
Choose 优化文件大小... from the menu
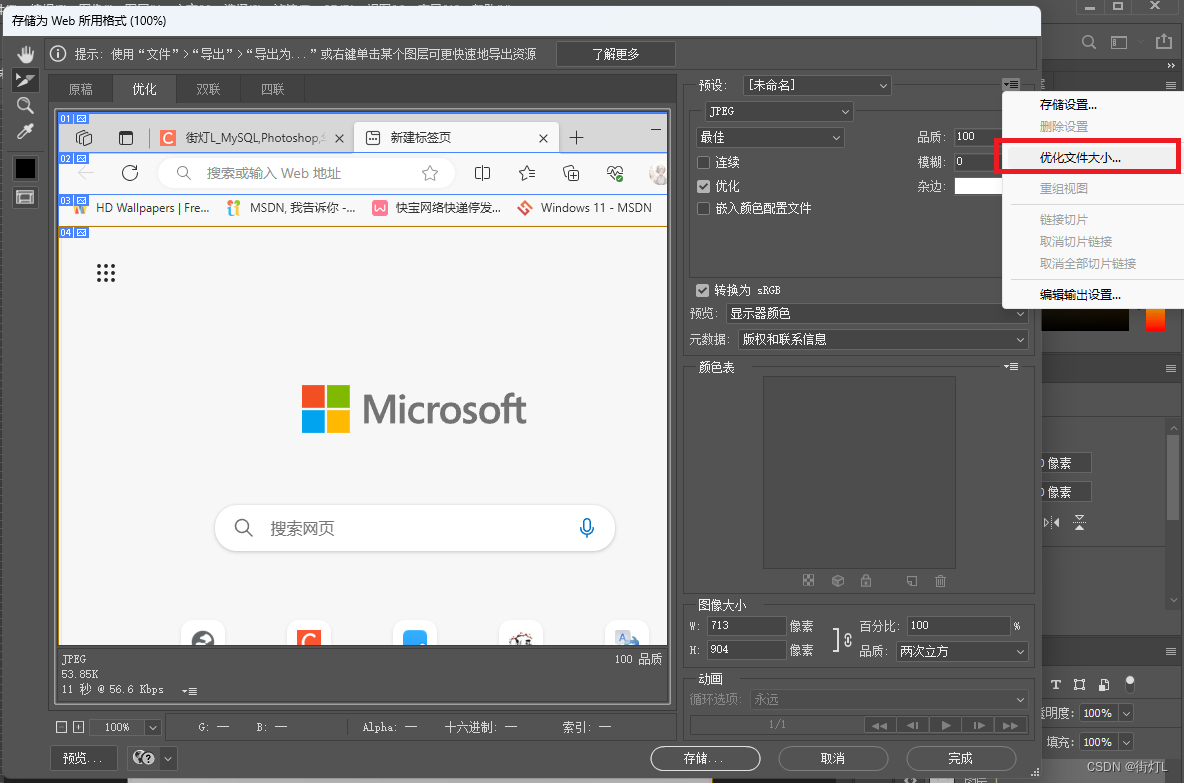1080,158
